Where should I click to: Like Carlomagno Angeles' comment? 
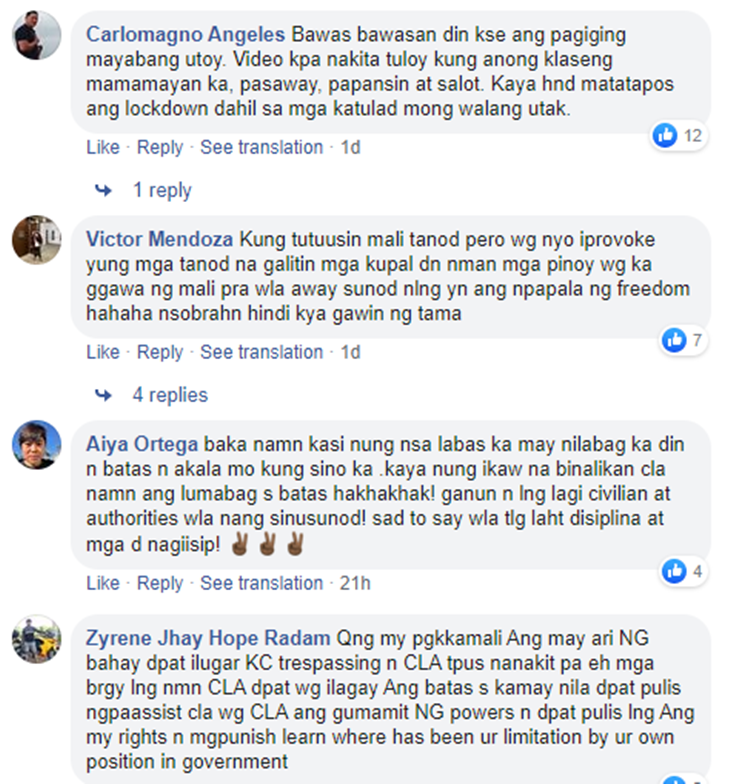[103, 148]
